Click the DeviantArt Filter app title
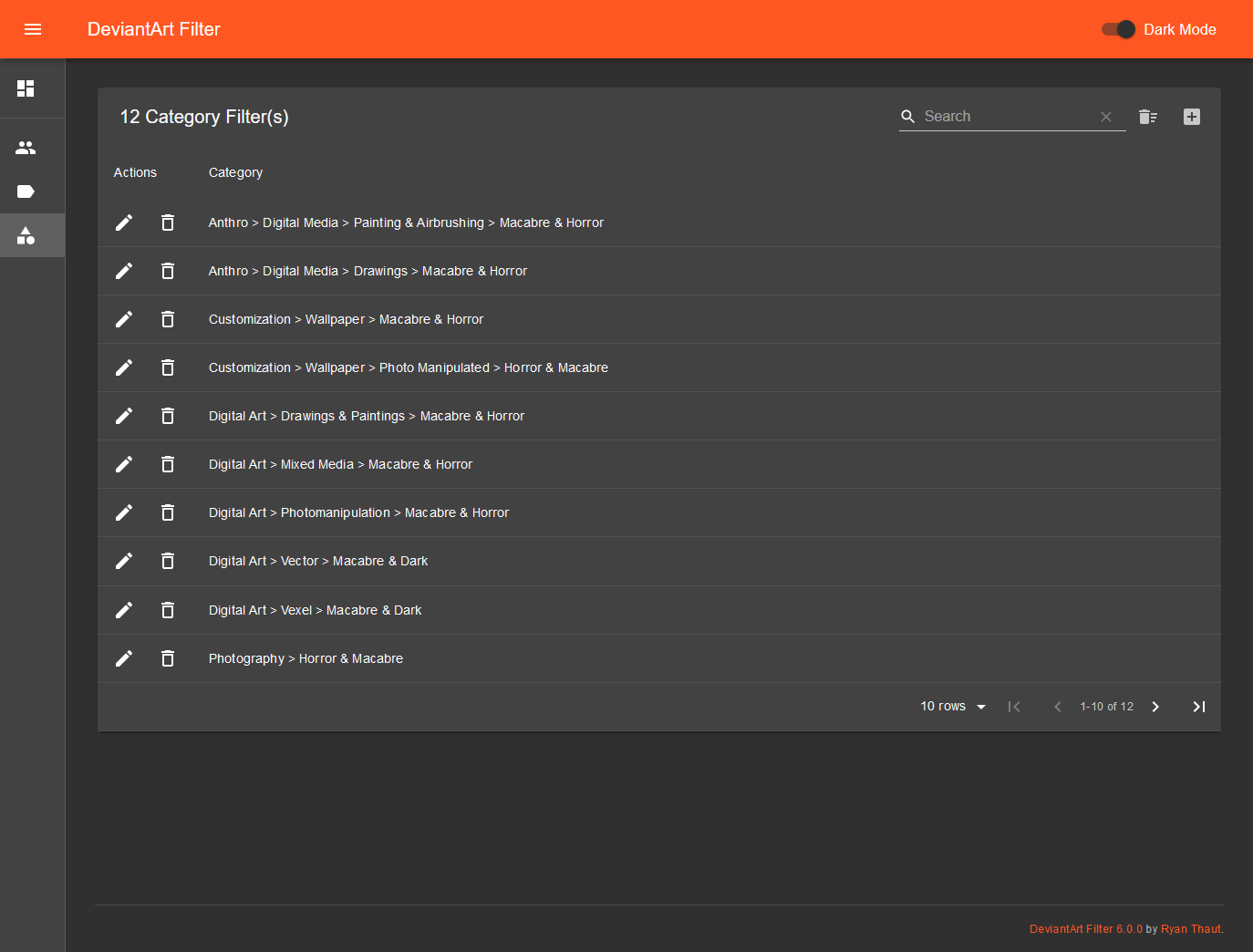Screen dimensions: 1253x952 [154, 29]
